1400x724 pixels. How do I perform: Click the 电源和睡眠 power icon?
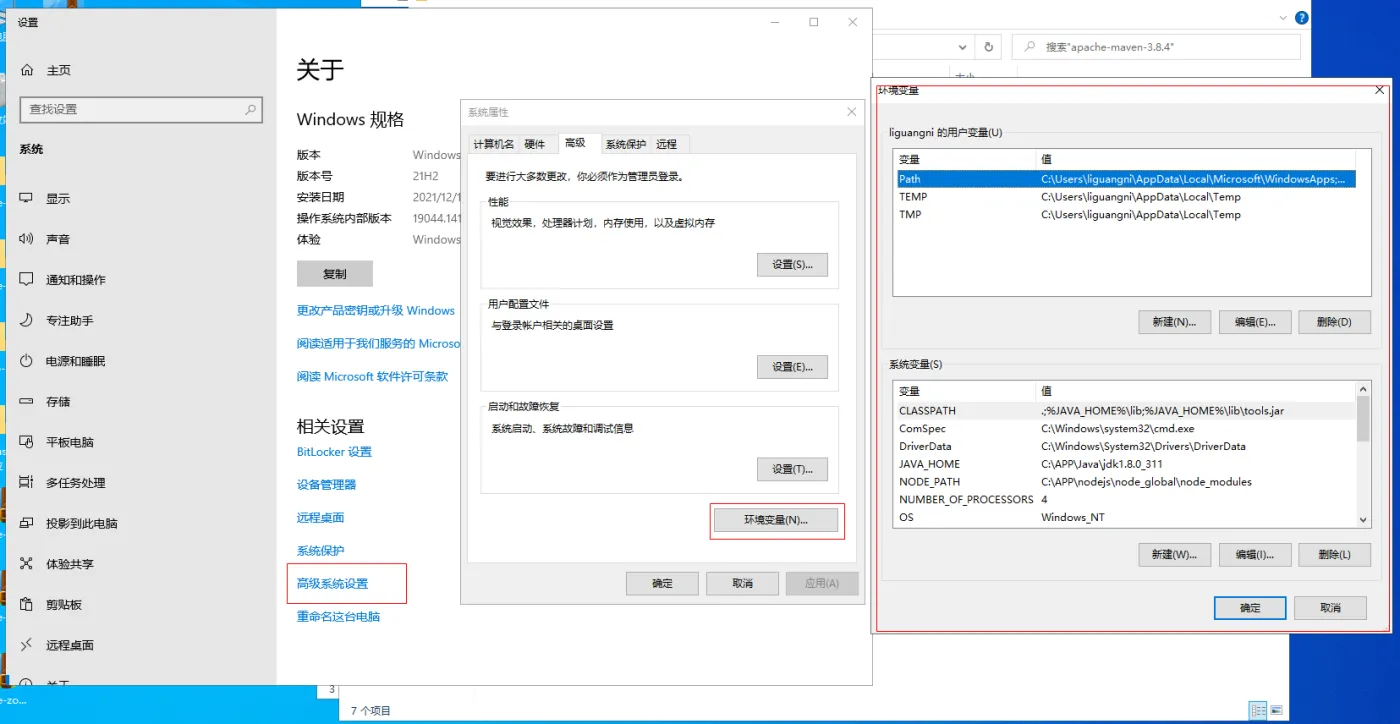pyautogui.click(x=26, y=361)
